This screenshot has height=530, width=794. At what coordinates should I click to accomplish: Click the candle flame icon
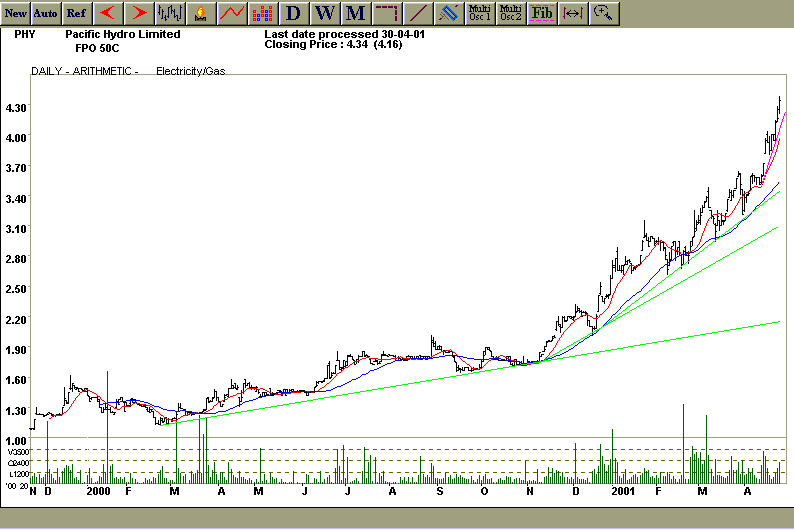(201, 13)
